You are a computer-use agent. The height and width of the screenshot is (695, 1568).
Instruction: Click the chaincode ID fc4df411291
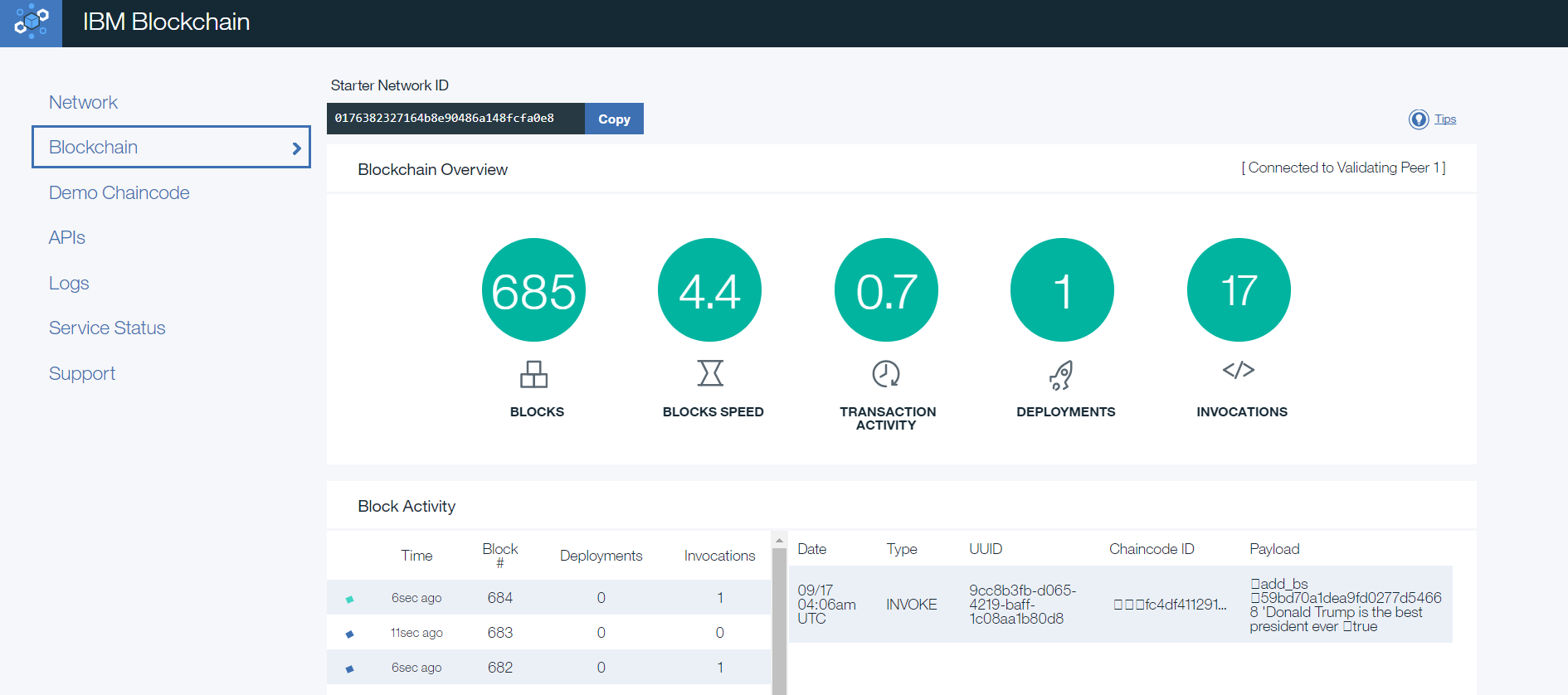(x=1170, y=605)
